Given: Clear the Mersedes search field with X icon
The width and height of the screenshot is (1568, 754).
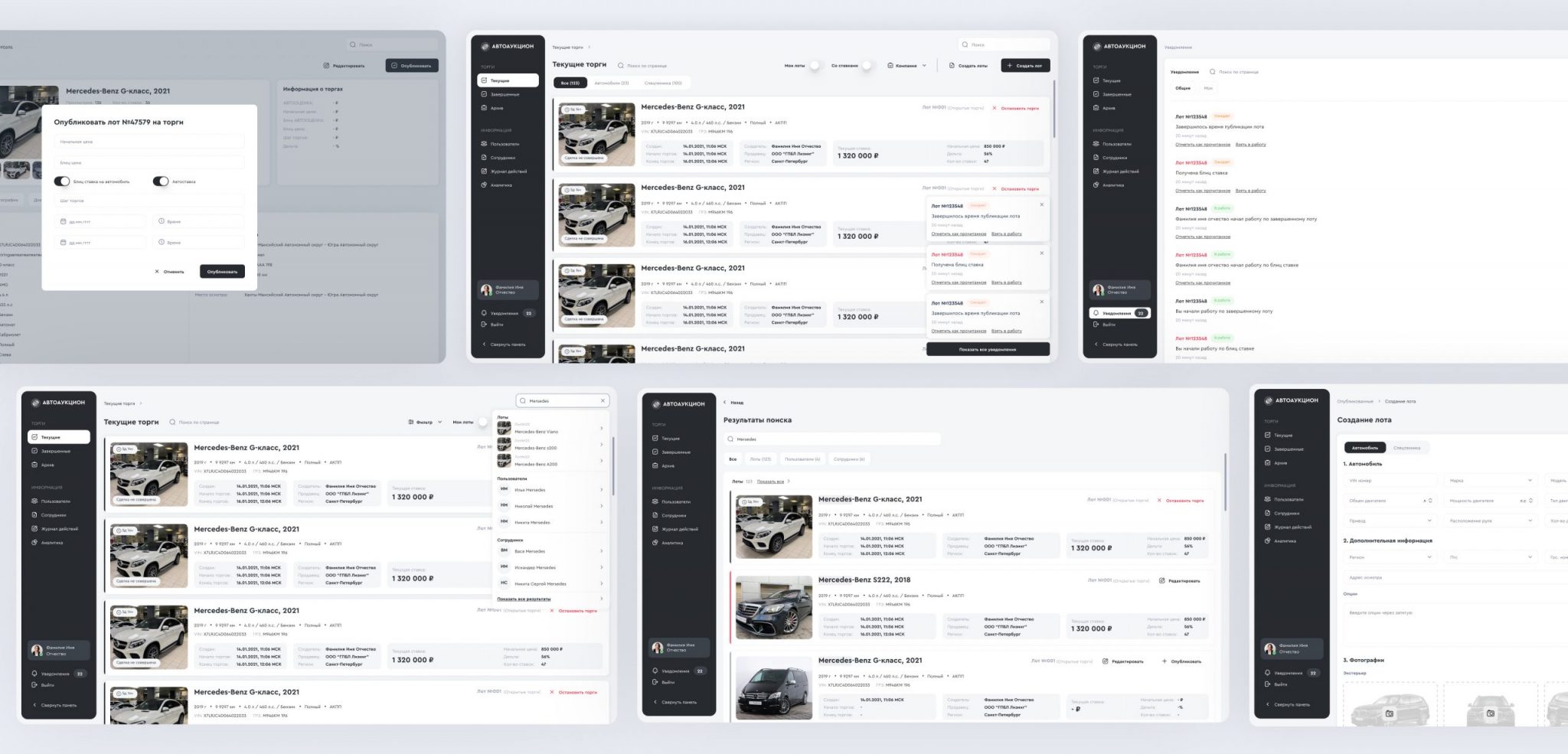Looking at the screenshot, I should 603,401.
